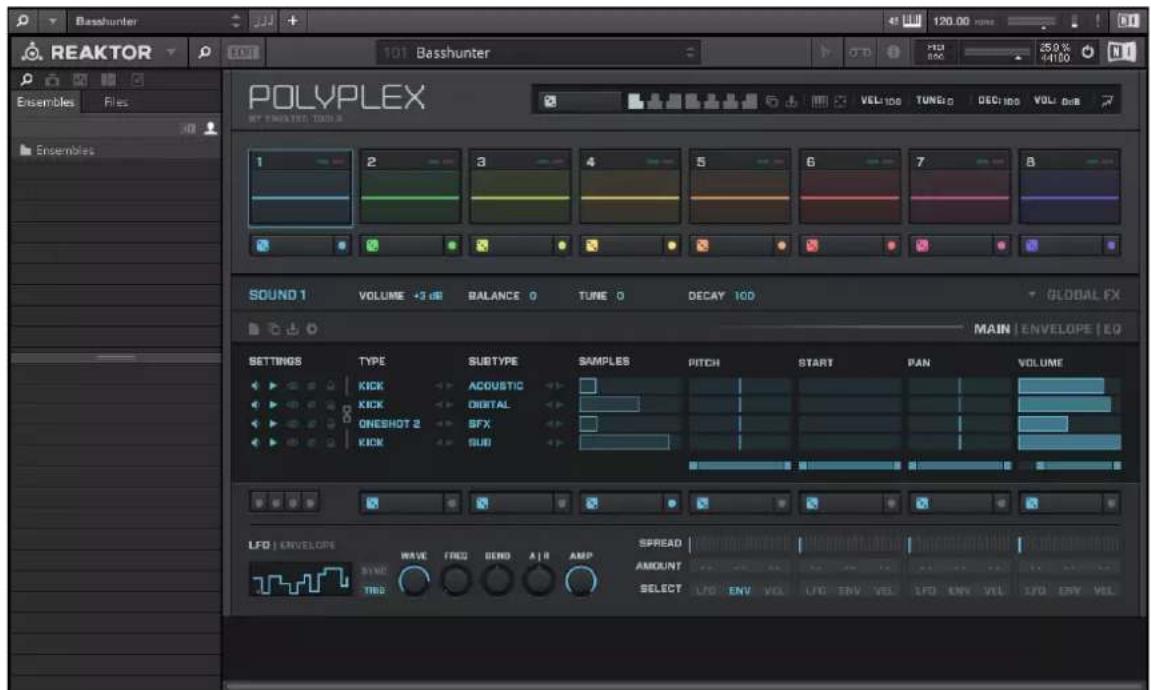
Task: Click the play icon in Reaktor header
Action: (x=825, y=52)
